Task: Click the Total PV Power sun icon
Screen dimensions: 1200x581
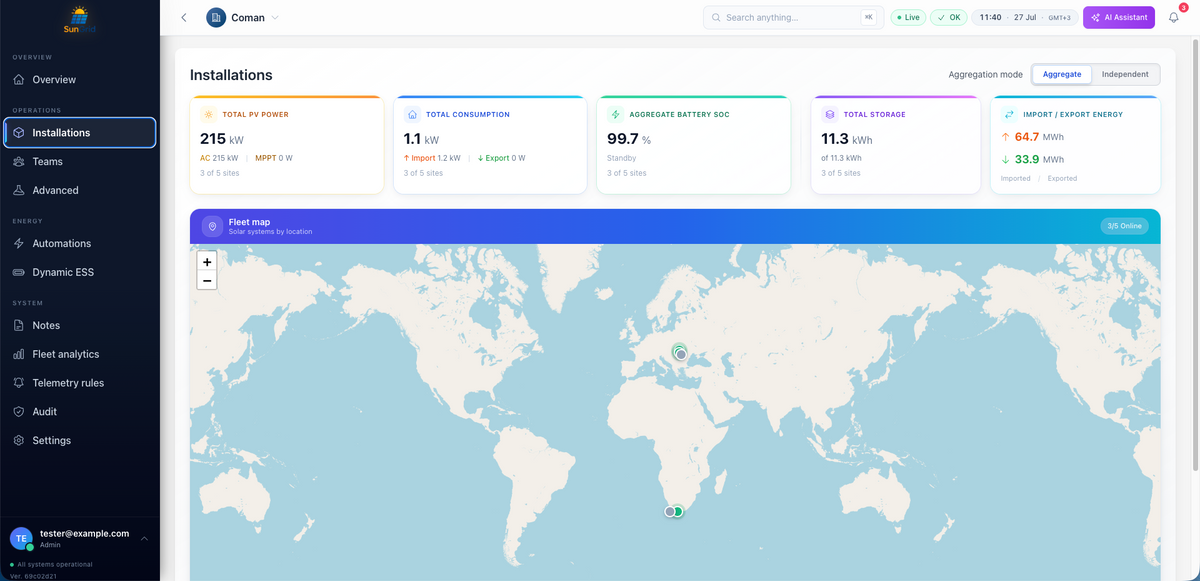Action: coord(209,115)
